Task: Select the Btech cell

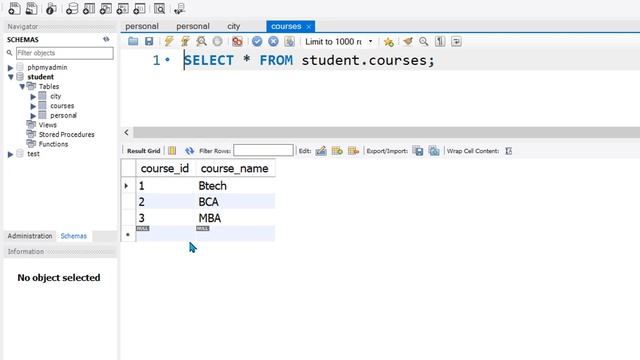Action: [x=236, y=186]
